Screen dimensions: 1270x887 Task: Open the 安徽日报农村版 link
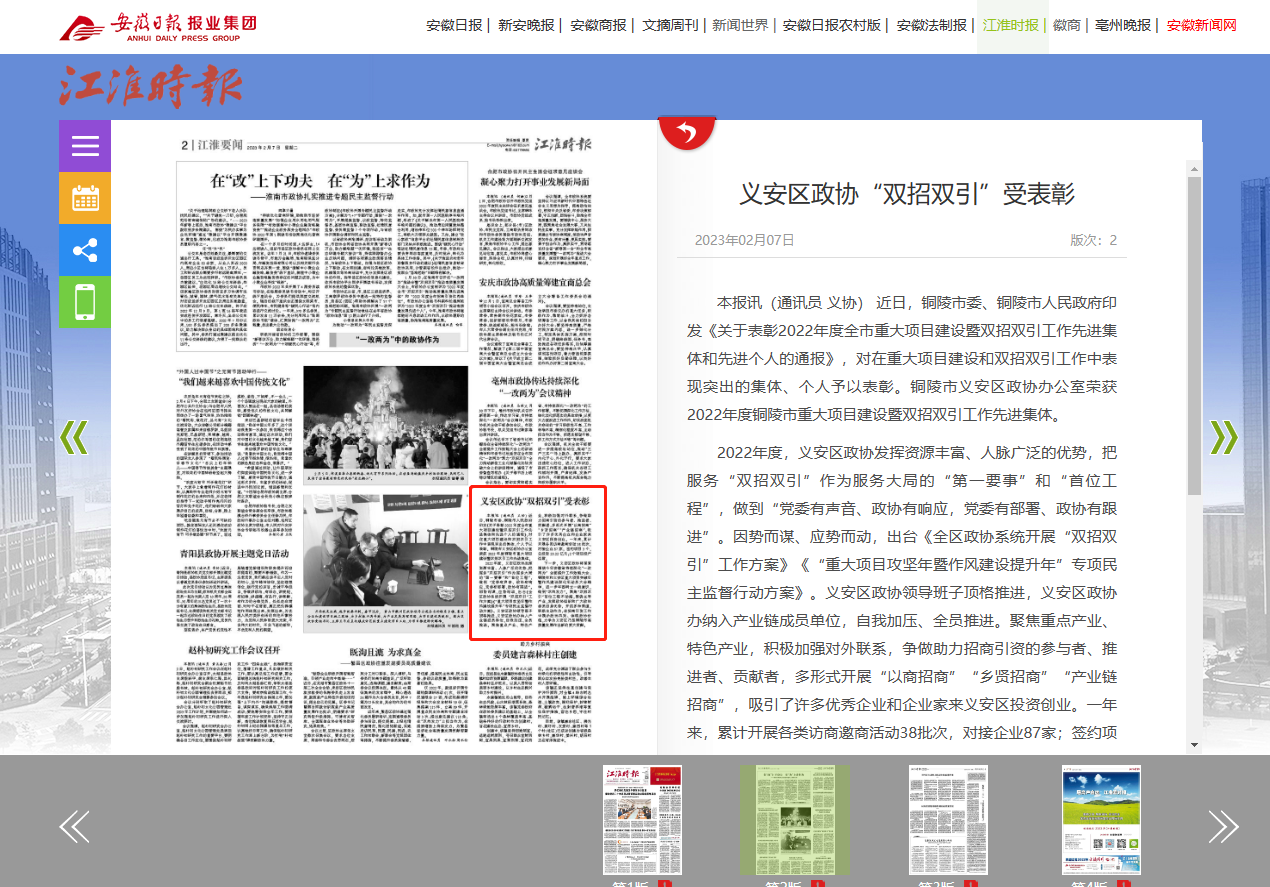click(x=832, y=26)
